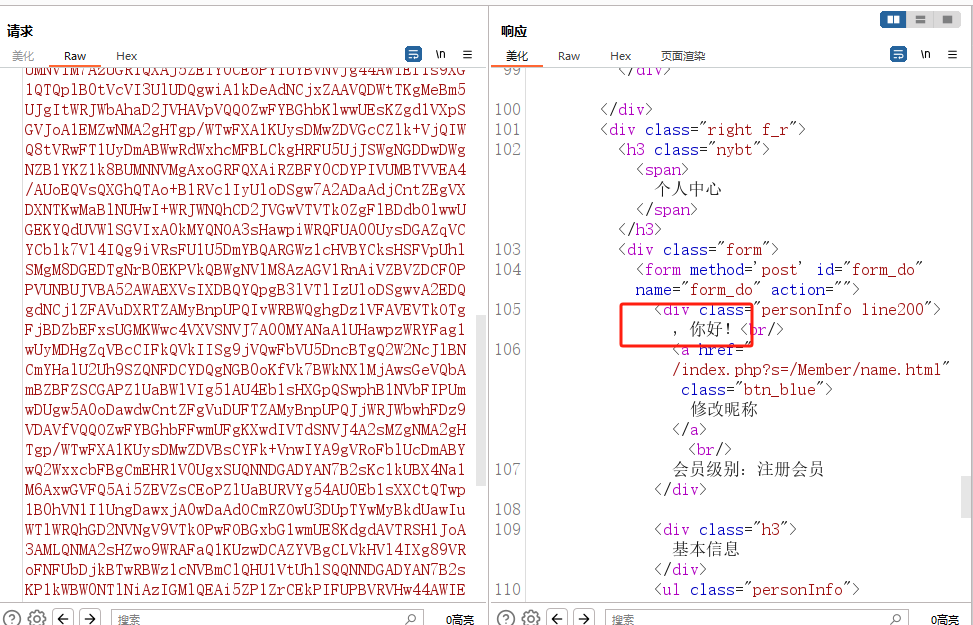Toggle word wrap icon in request panel
This screenshot has width=973, height=625.
click(413, 54)
